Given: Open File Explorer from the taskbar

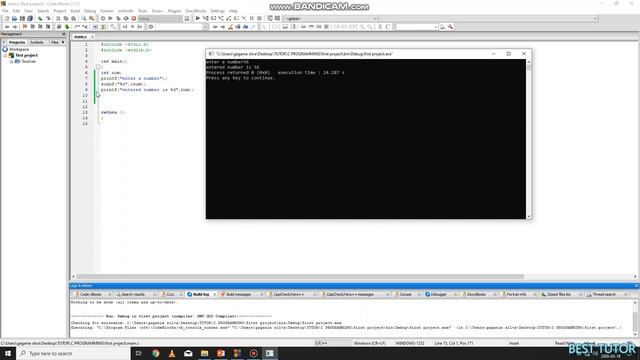Looking at the screenshot, I should coord(204,353).
